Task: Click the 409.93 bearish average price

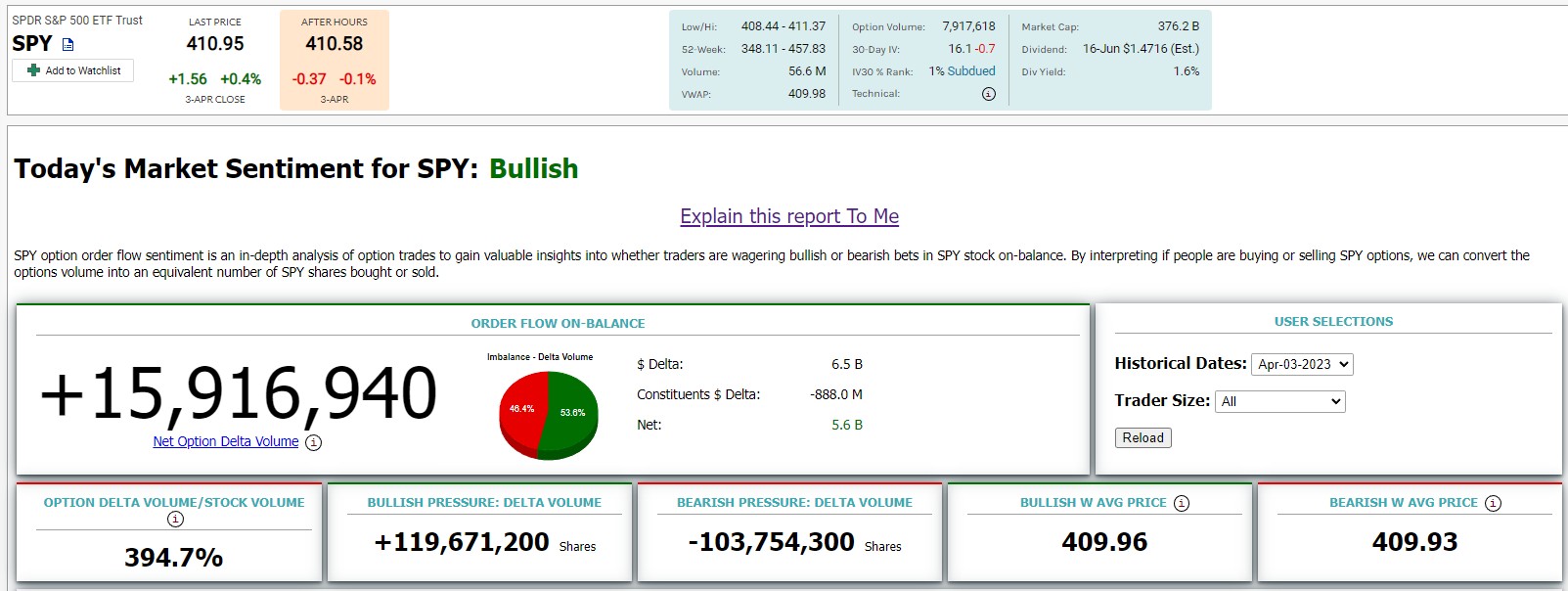Action: click(1415, 542)
